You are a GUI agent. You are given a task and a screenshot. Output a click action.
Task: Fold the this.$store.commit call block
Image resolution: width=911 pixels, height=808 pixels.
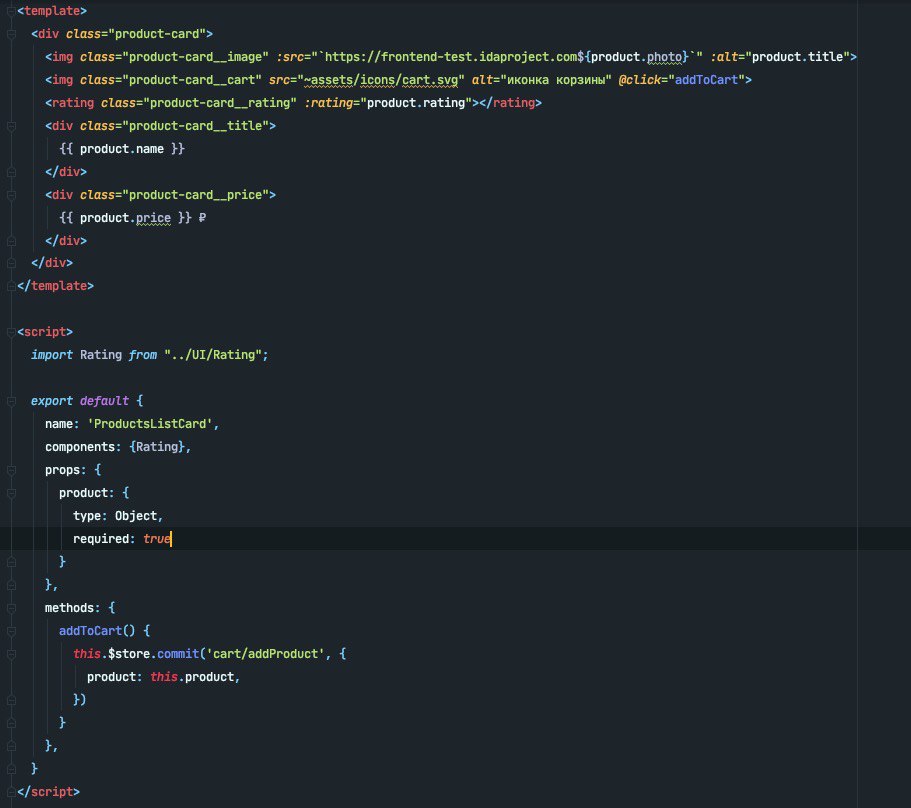(x=10, y=654)
